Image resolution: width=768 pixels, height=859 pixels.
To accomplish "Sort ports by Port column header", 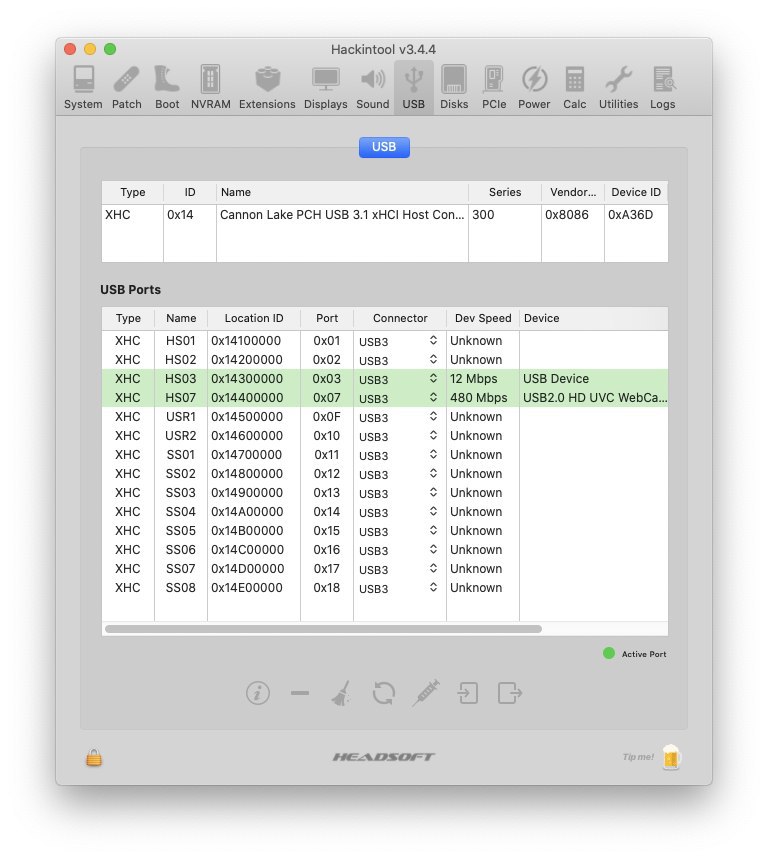I will tap(327, 318).
